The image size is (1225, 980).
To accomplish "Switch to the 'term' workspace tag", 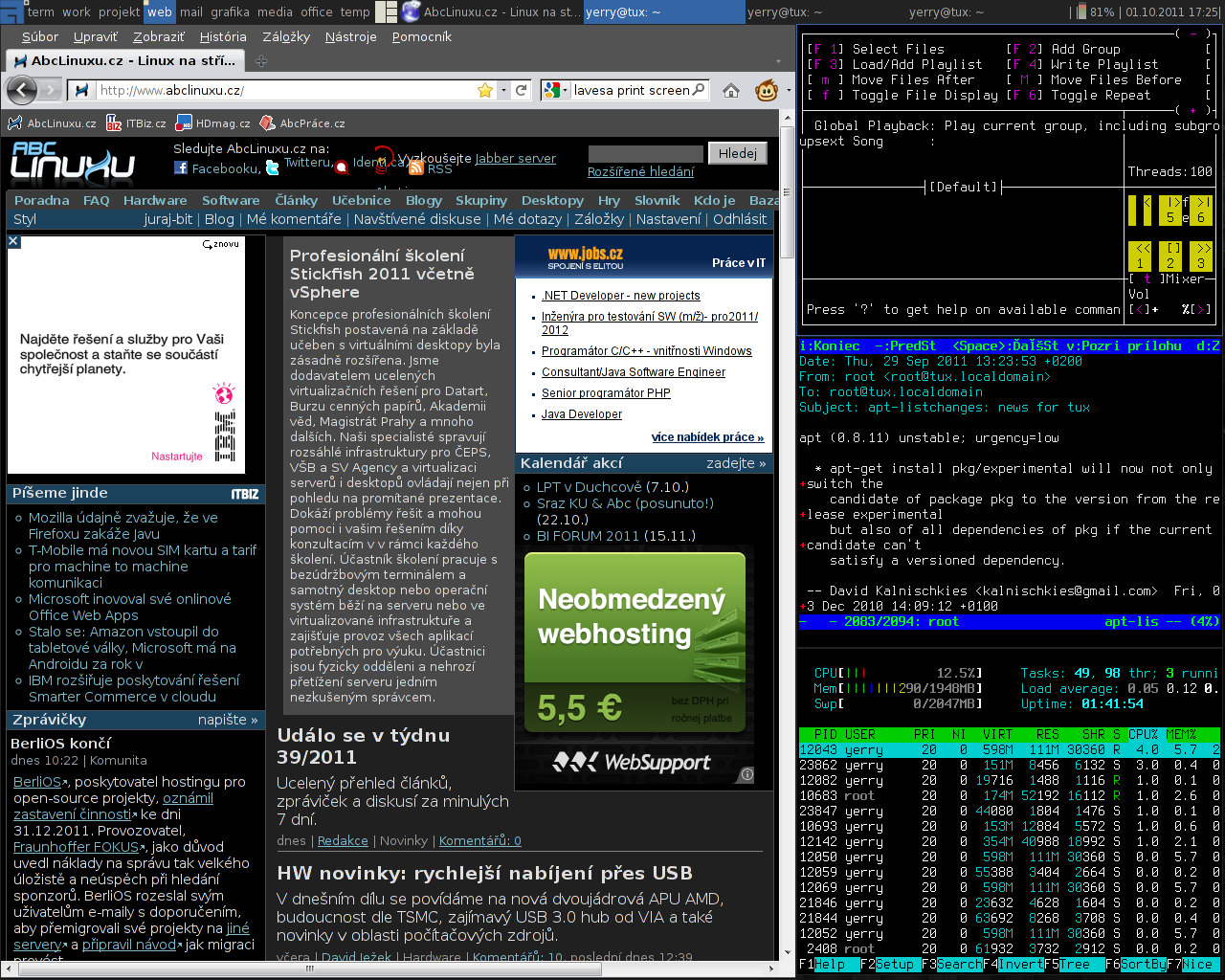I will [41, 11].
